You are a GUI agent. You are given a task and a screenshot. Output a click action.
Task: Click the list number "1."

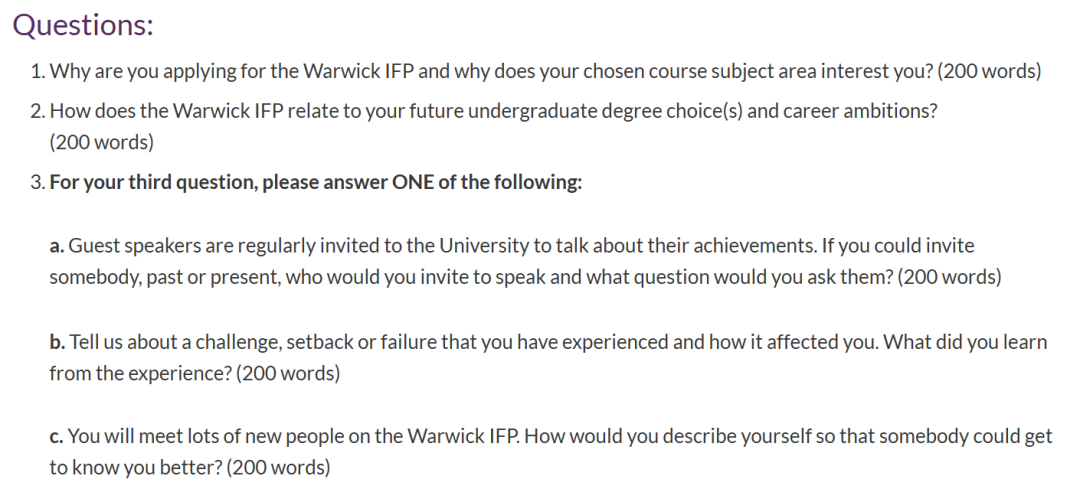tap(37, 72)
